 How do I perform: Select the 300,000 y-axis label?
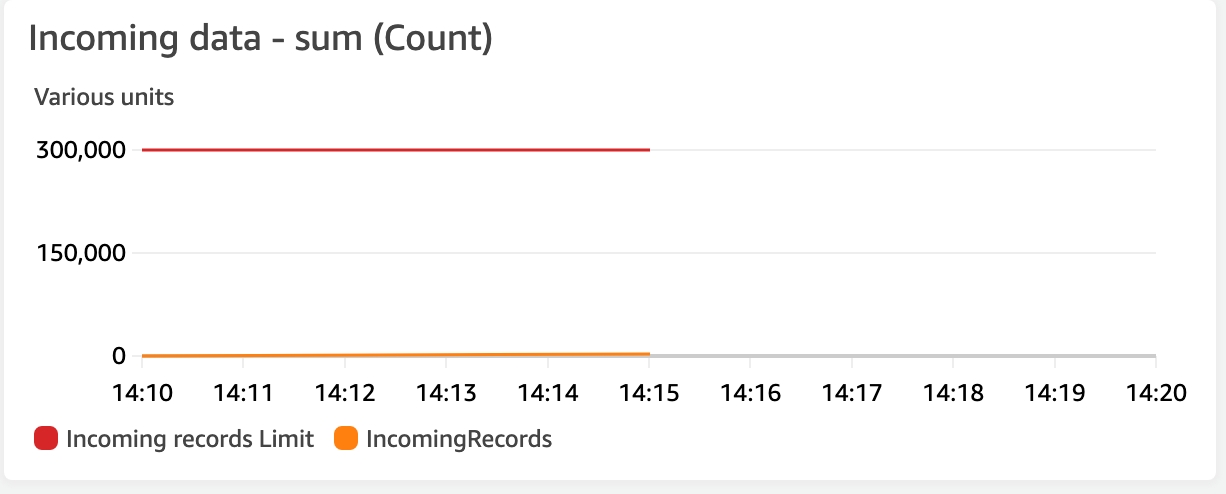pyautogui.click(x=81, y=150)
